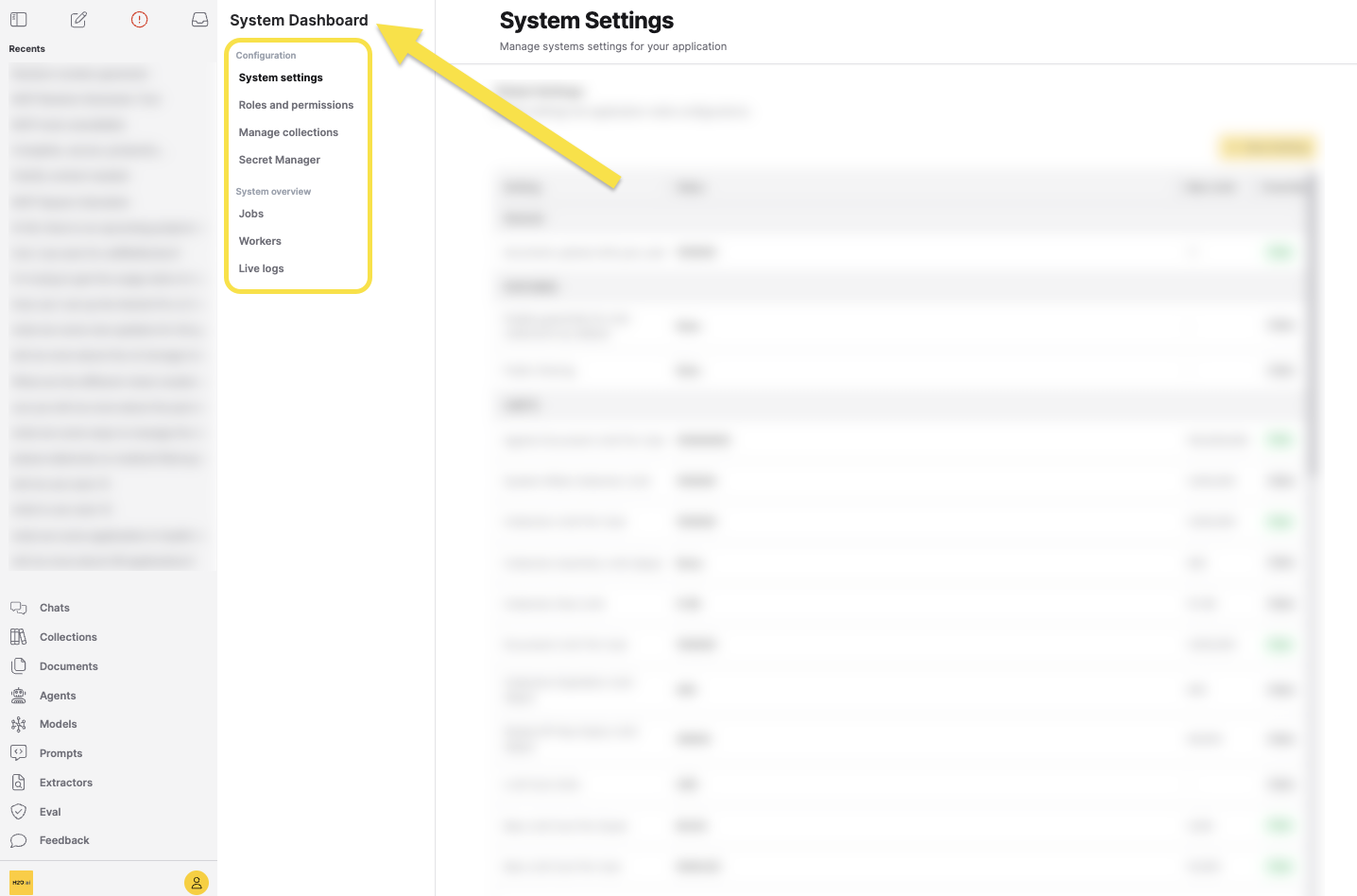This screenshot has height=896, width=1357.
Task: Open the Eval shield icon
Action: pyautogui.click(x=18, y=811)
